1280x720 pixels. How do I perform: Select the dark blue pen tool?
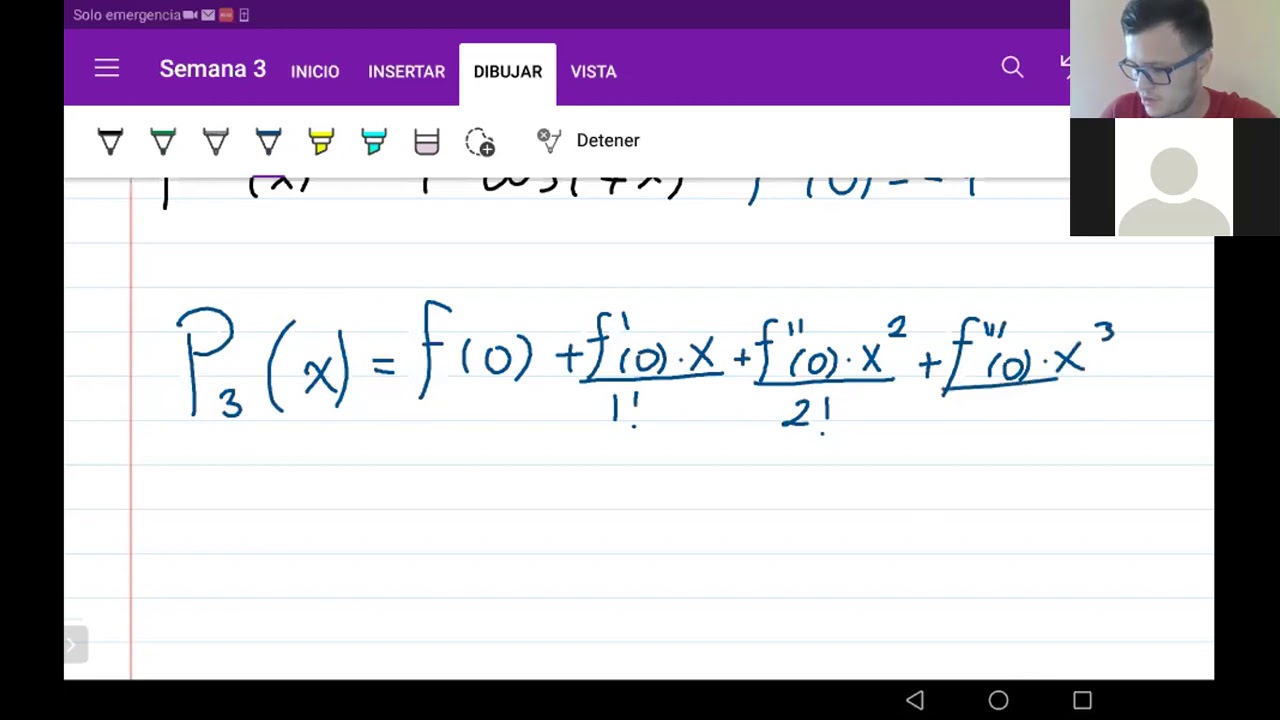tap(268, 141)
